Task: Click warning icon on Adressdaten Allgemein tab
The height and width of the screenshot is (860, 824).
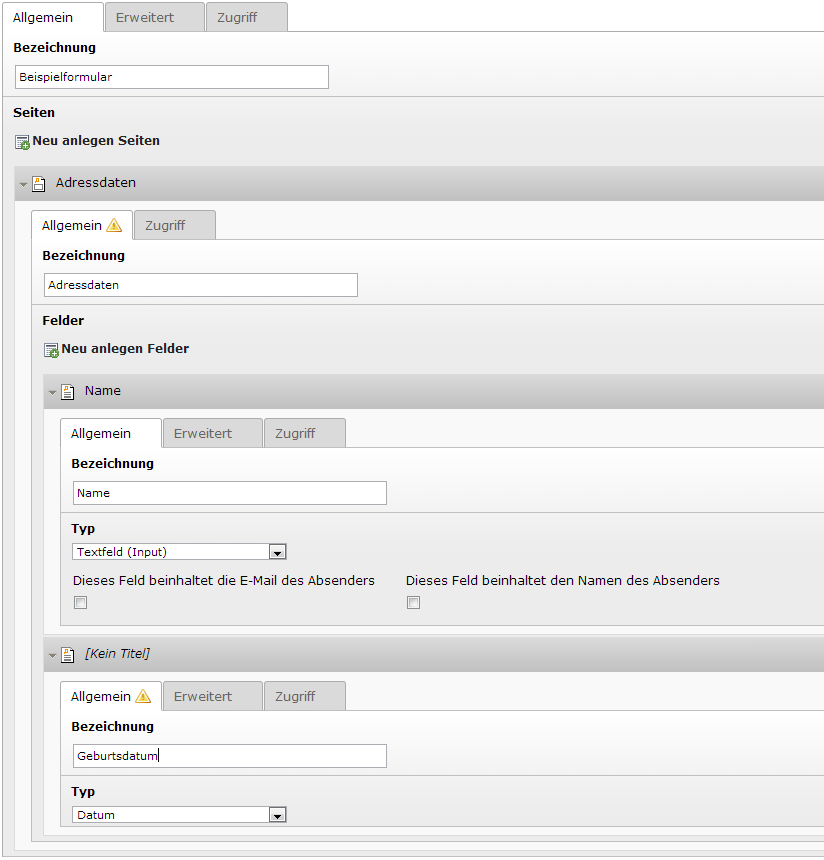Action: tap(114, 226)
